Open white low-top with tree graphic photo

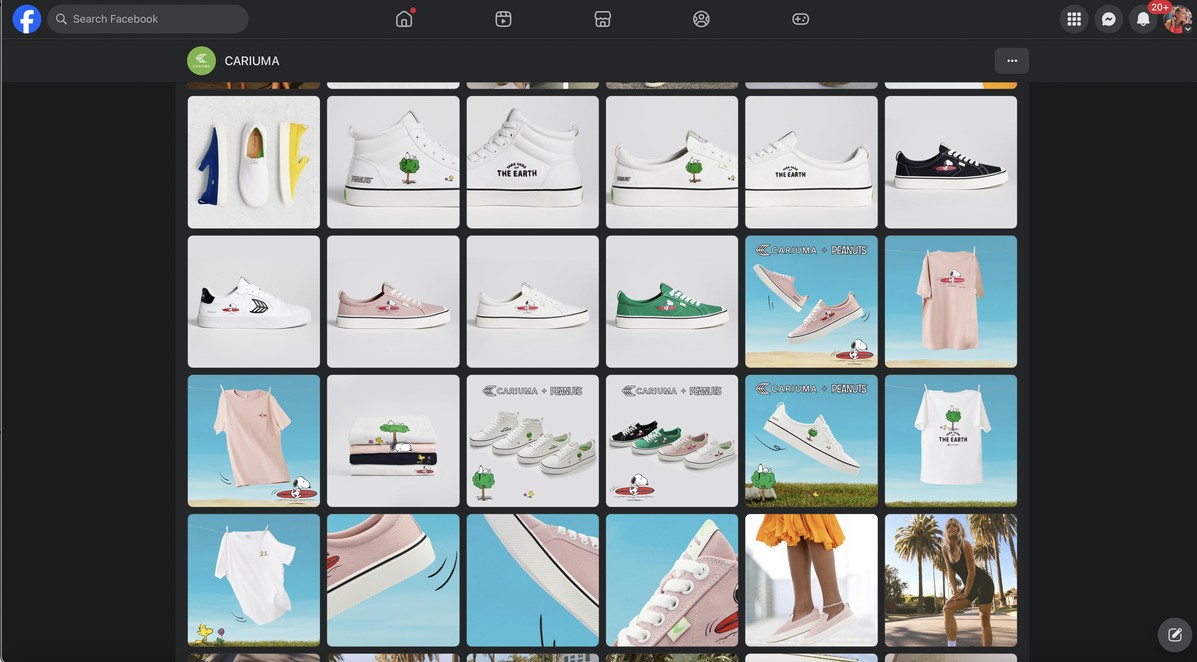[672, 162]
